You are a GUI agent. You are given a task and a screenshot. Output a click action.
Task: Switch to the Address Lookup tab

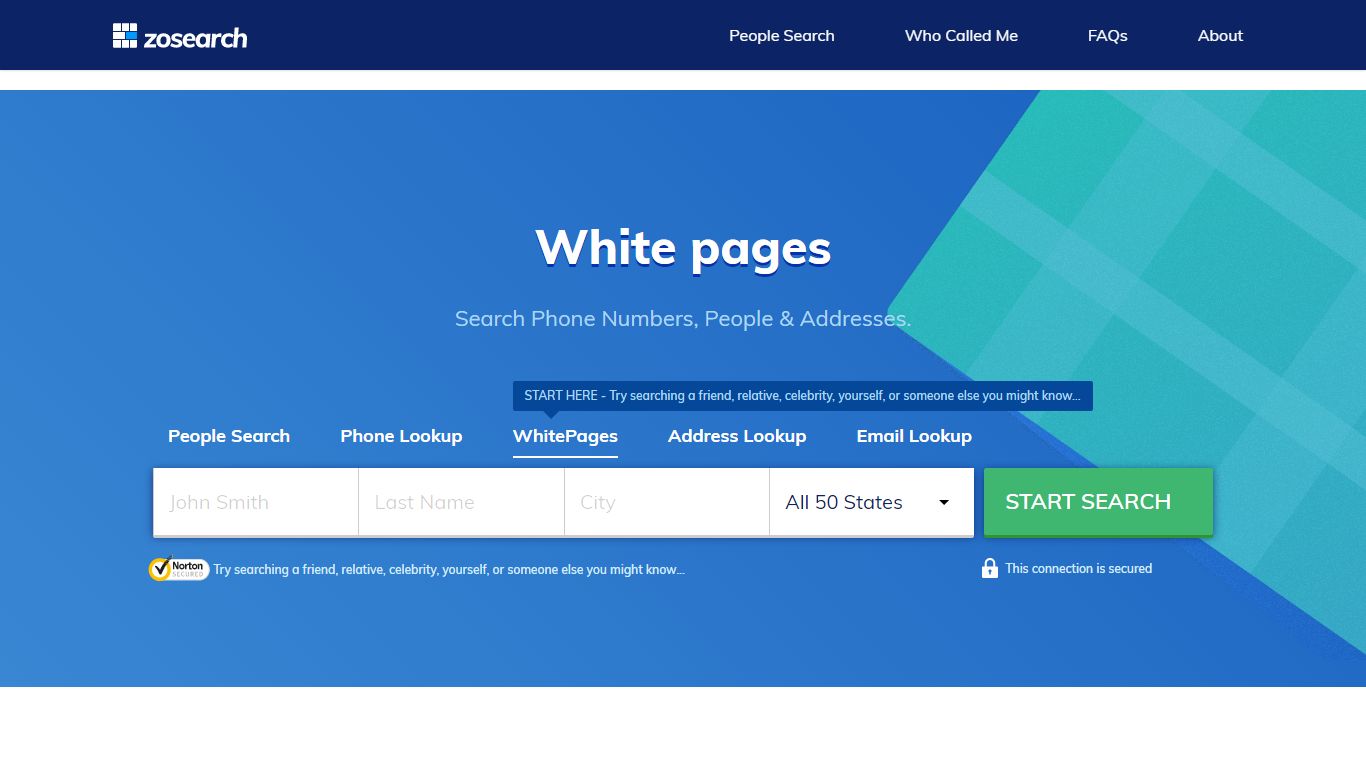tap(737, 436)
